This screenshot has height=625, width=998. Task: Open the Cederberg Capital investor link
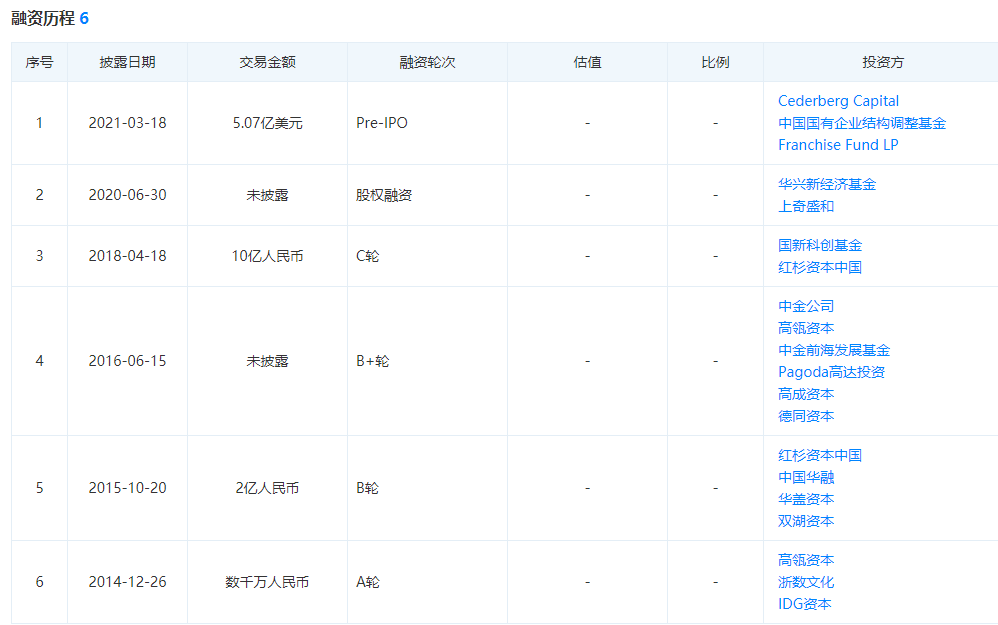click(x=838, y=101)
